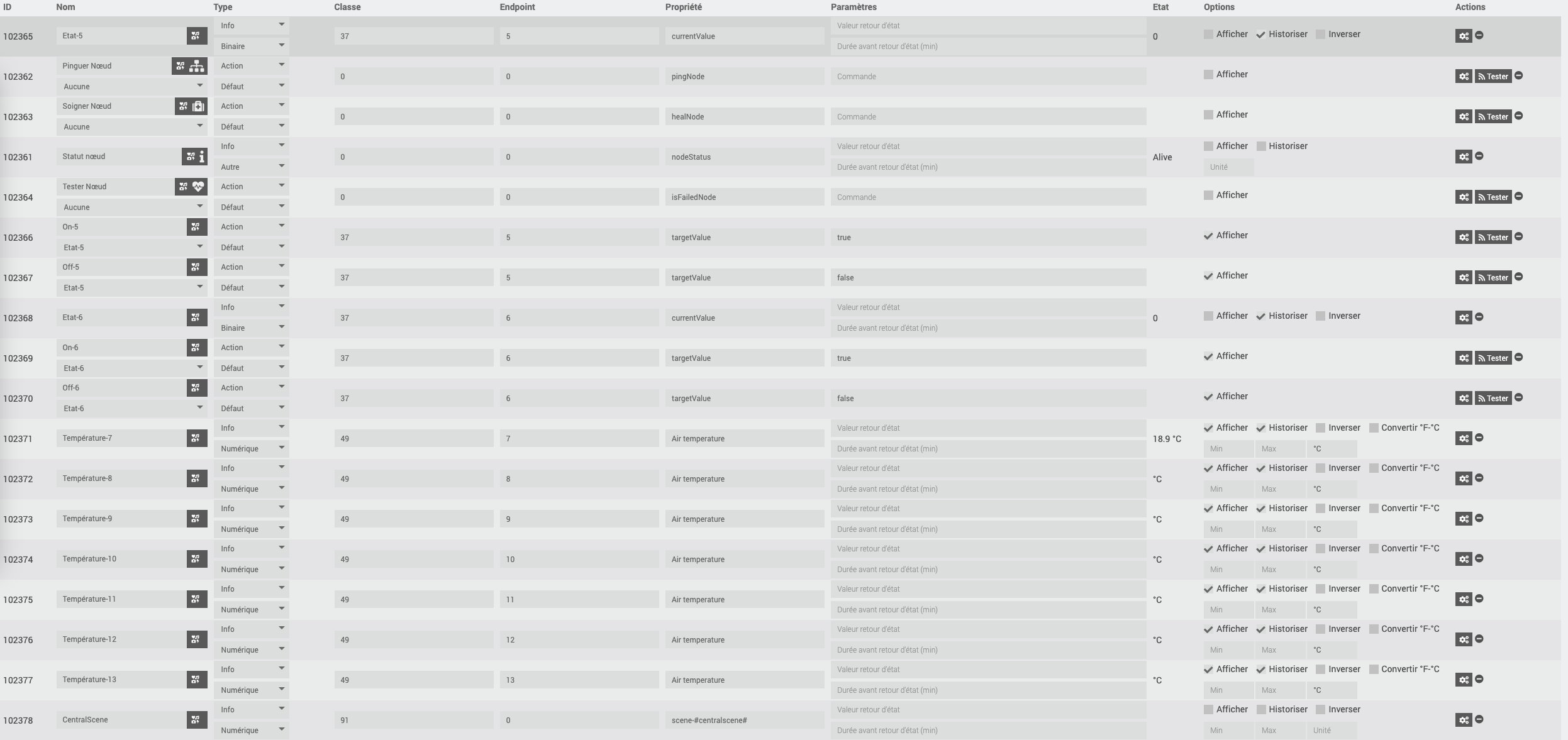The image size is (1568, 740).
Task: Uncheck Historiser for the Etat-5 command
Action: click(x=1260, y=35)
